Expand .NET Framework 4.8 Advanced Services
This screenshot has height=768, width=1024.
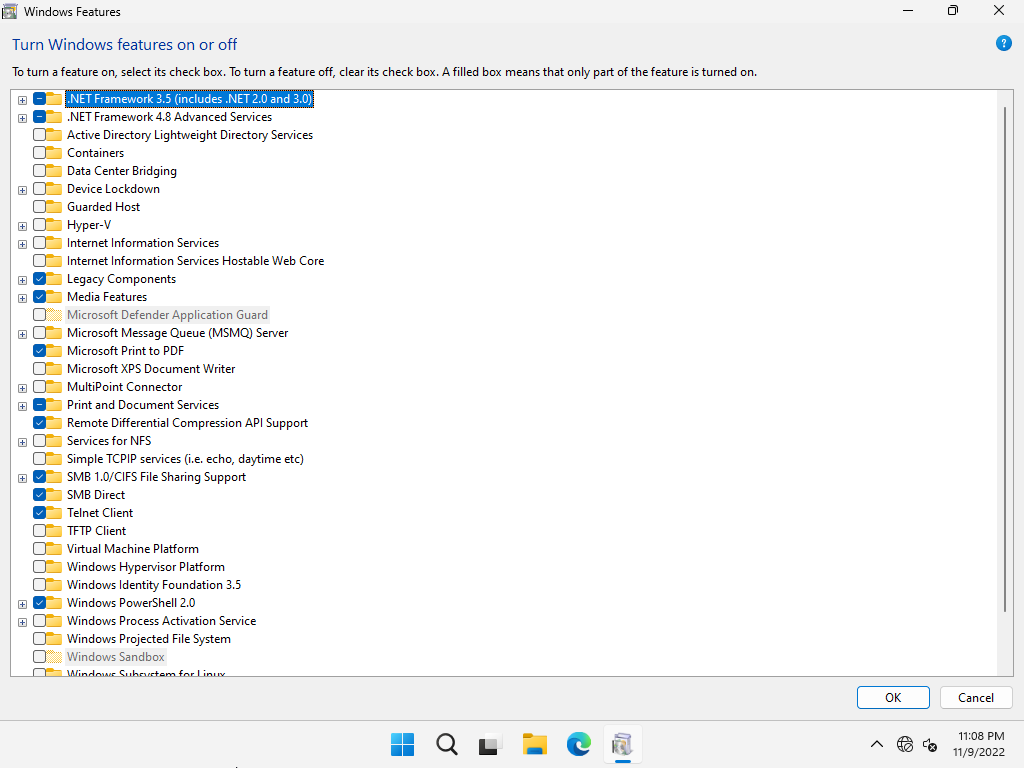pyautogui.click(x=22, y=118)
